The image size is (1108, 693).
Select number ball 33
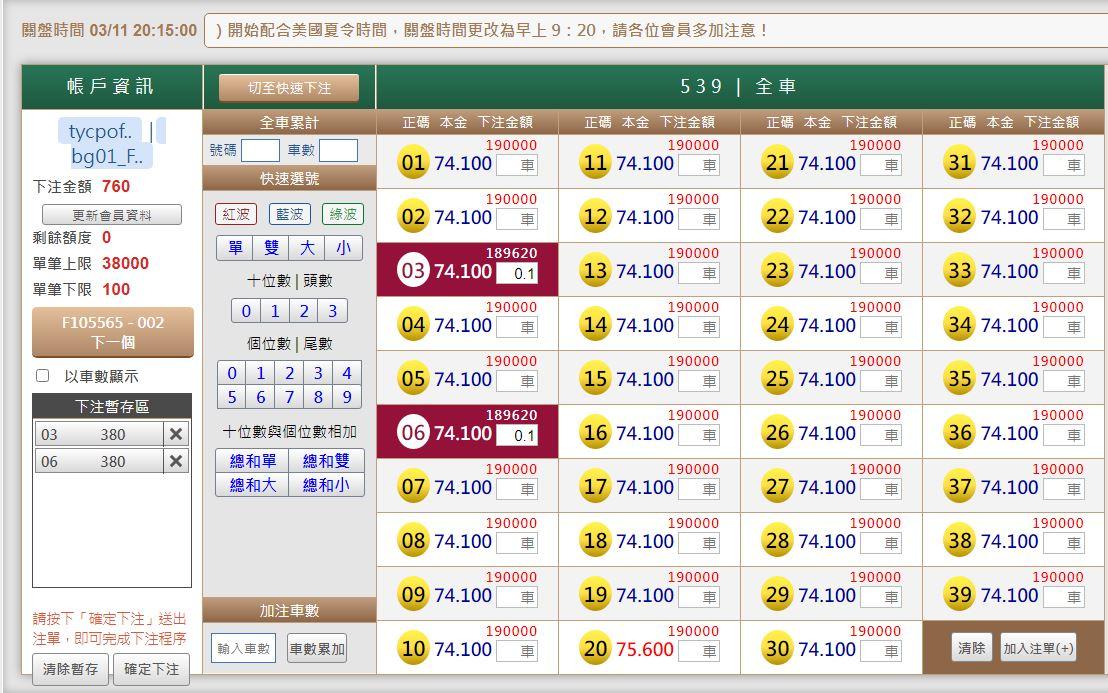(x=960, y=271)
